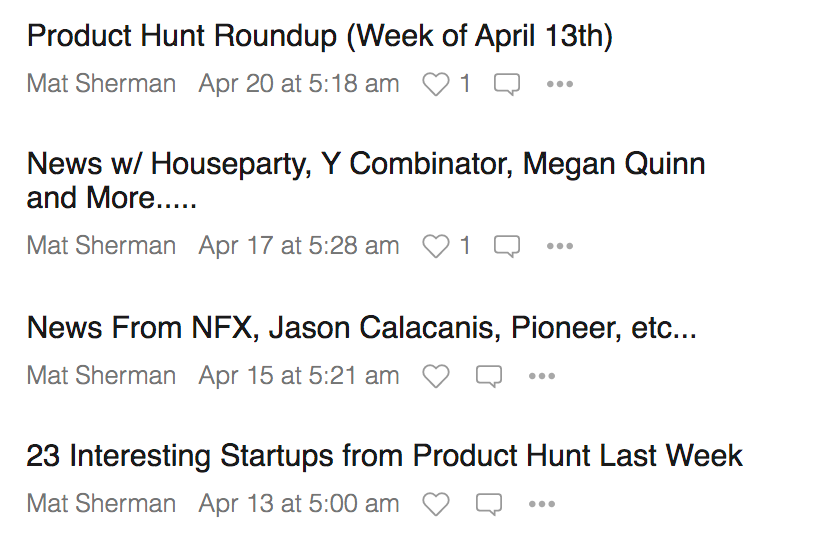Click Mat Sherman author name on Apr 20 post
The height and width of the screenshot is (554, 816).
coord(101,84)
